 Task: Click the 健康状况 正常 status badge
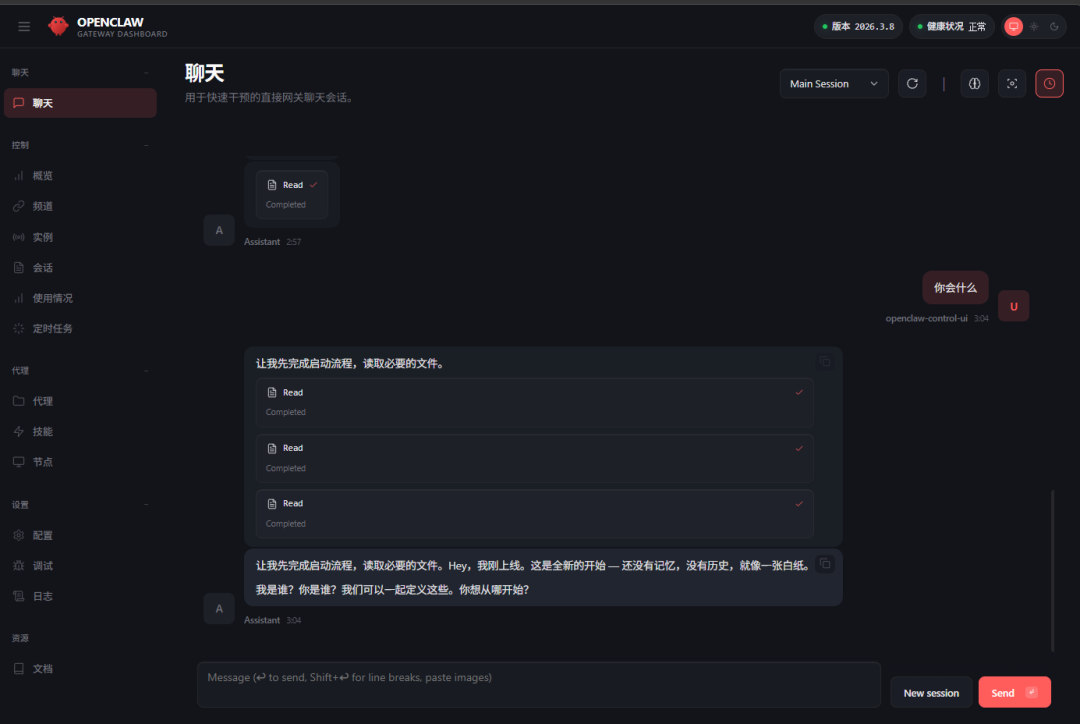[952, 27]
